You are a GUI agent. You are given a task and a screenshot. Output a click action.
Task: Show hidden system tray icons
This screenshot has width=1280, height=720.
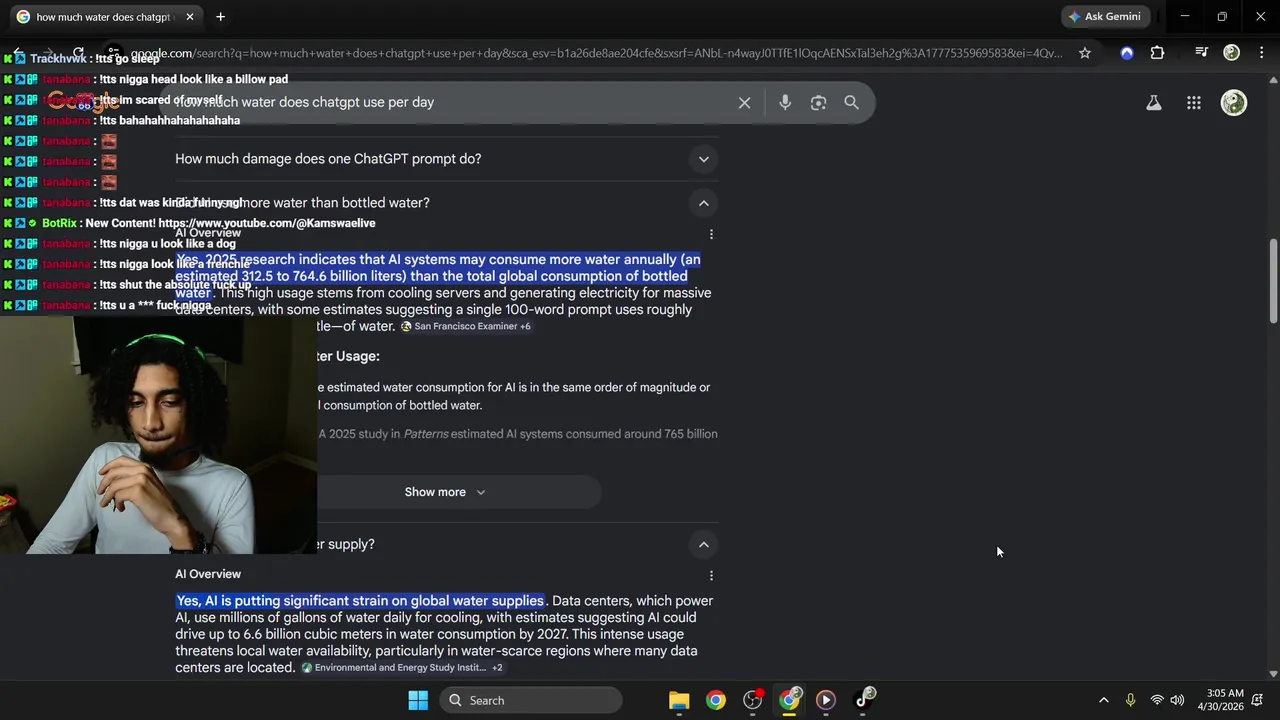coord(1103,700)
